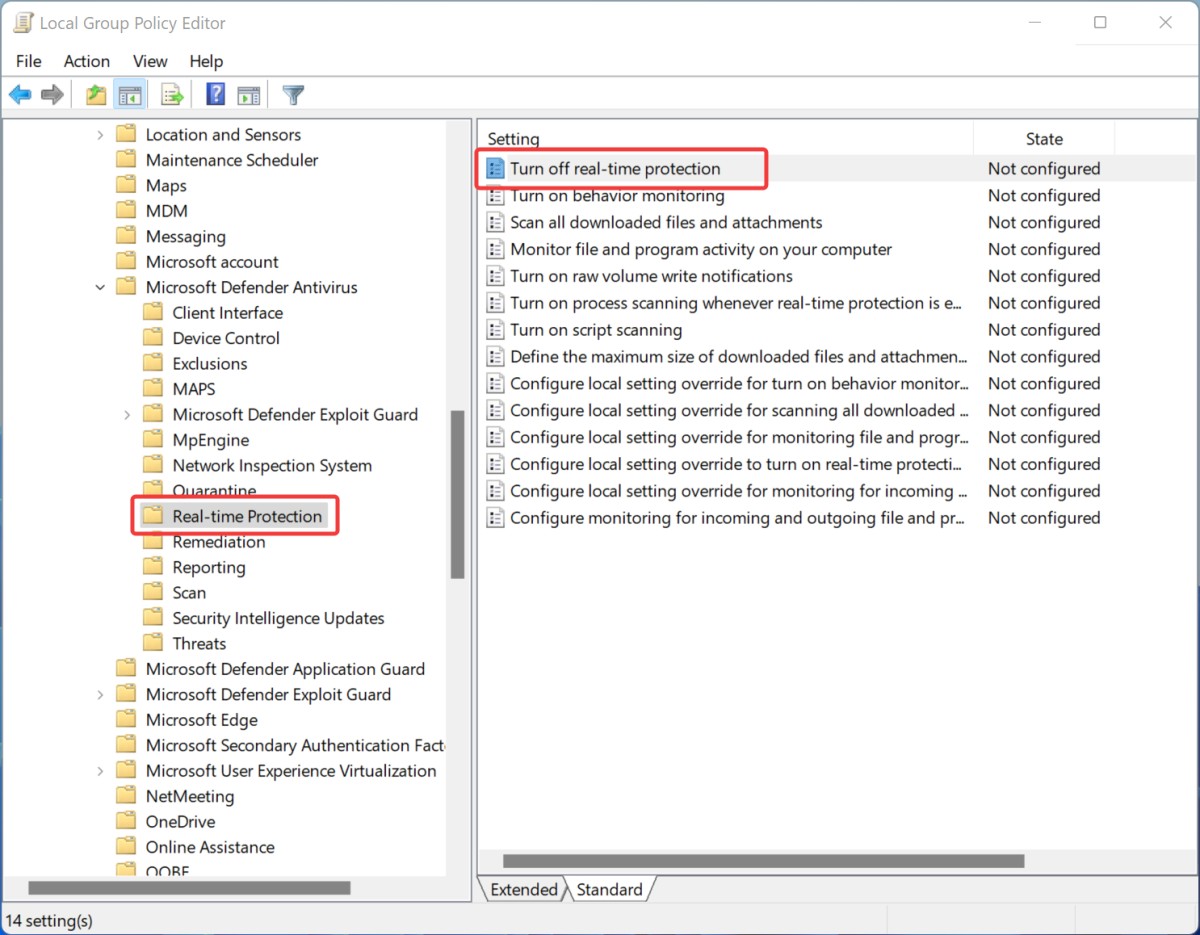Select the Scan folder
Screen dimensions: 1200x935
coord(189,593)
